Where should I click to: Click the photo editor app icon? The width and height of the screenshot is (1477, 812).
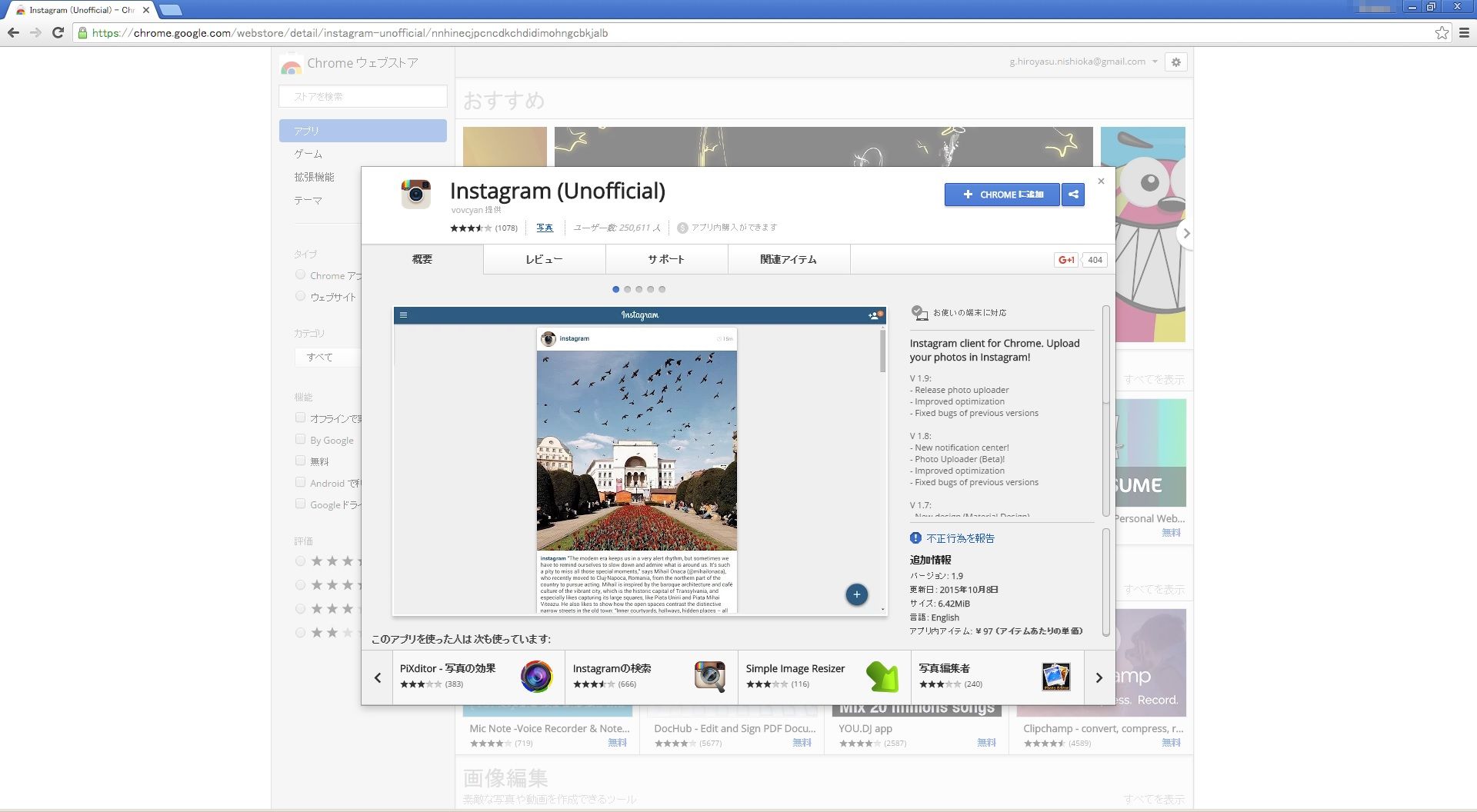[1055, 677]
